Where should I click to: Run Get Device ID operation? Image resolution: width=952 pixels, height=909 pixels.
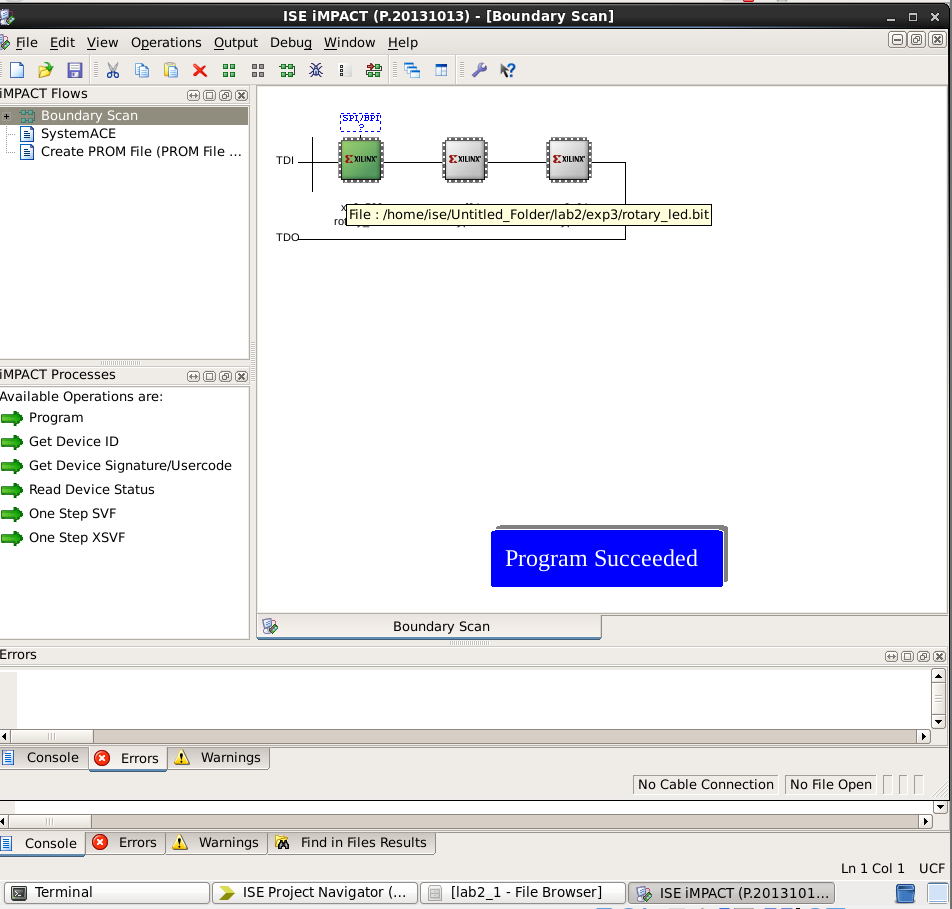coord(73,441)
